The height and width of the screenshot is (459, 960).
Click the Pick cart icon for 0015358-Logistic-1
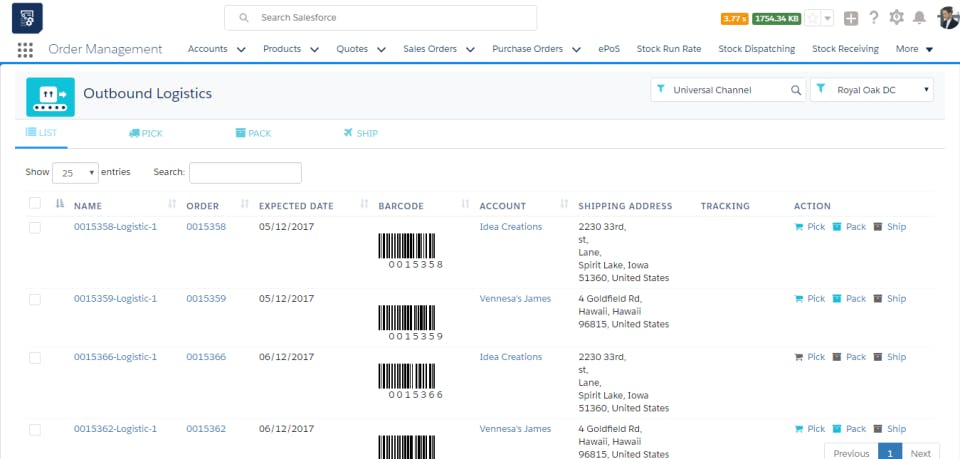798,227
